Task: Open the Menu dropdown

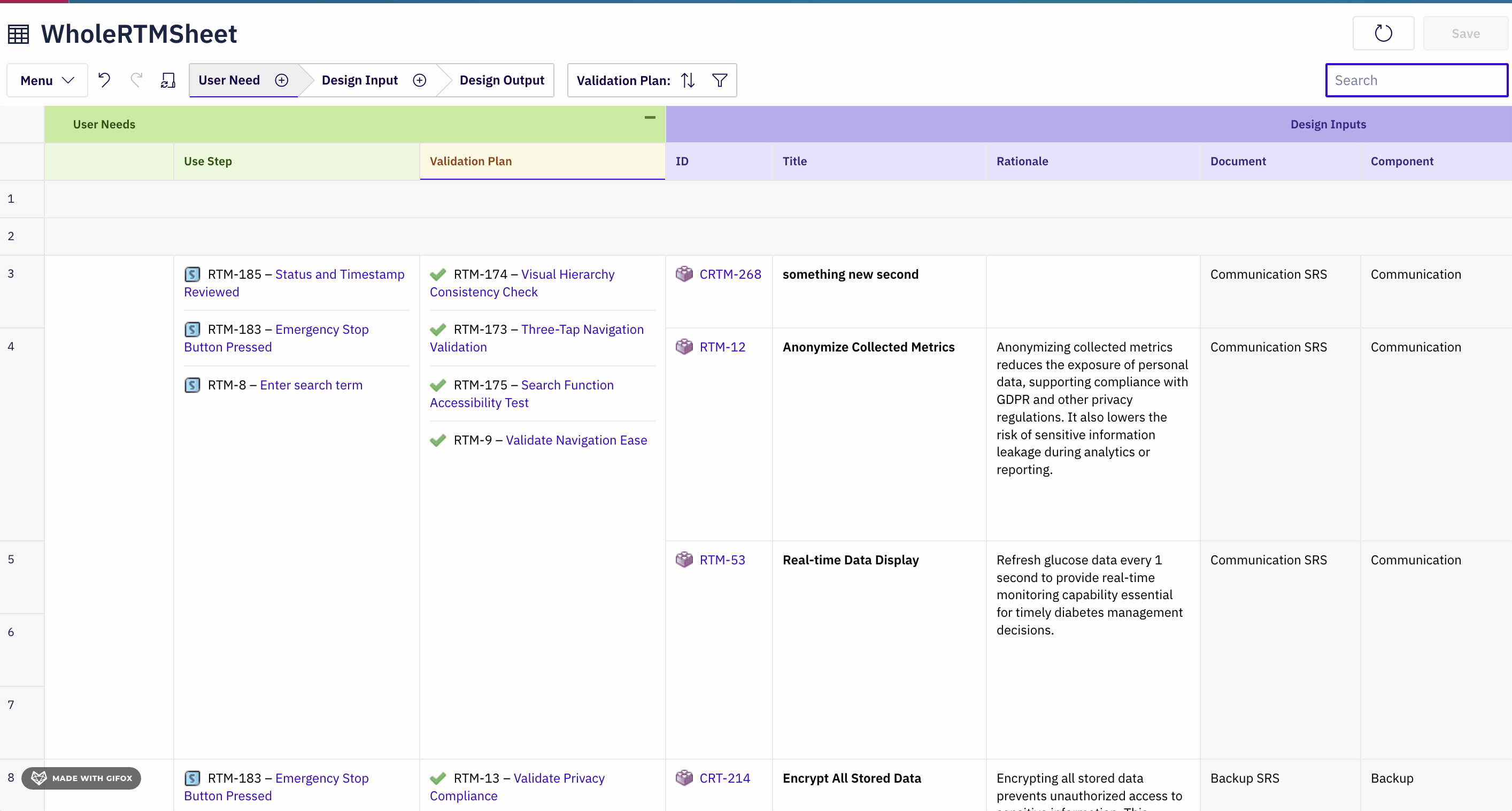Action: 47,80
